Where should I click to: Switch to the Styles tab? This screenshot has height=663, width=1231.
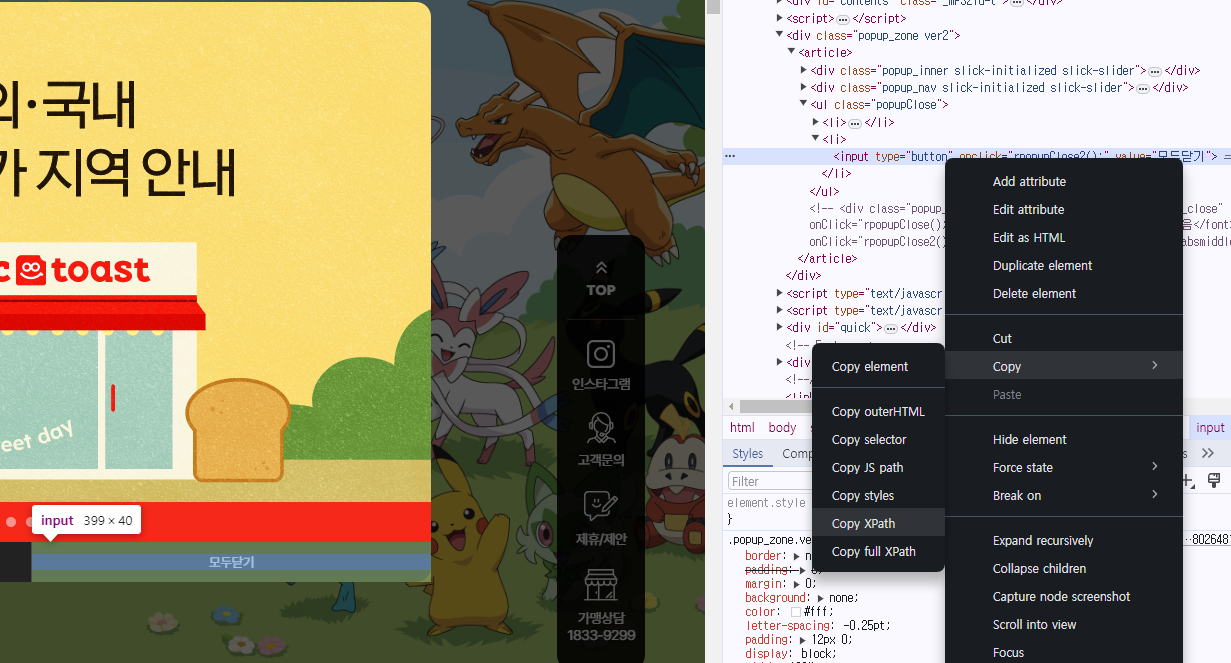coord(747,453)
